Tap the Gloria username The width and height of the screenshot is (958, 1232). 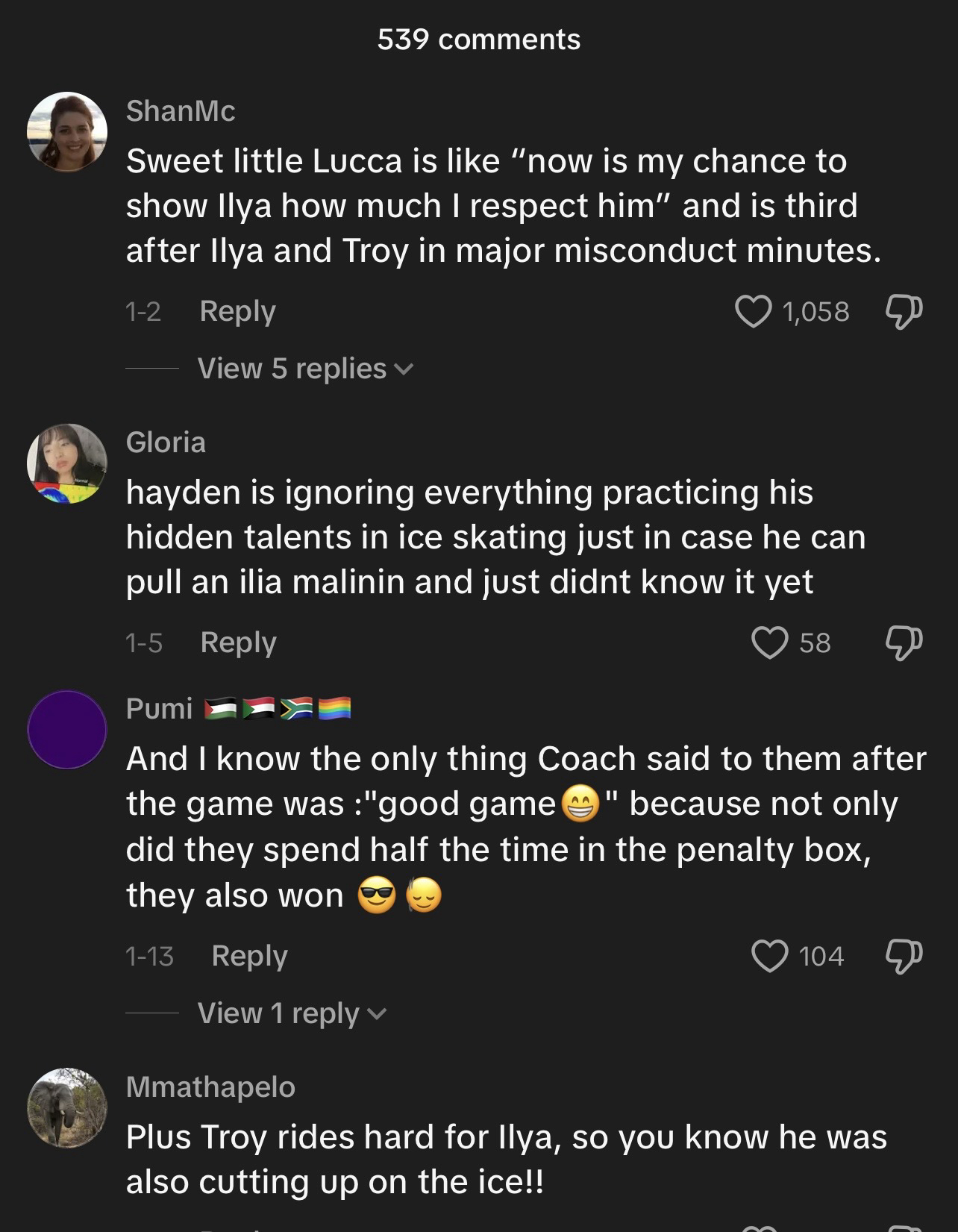166,443
